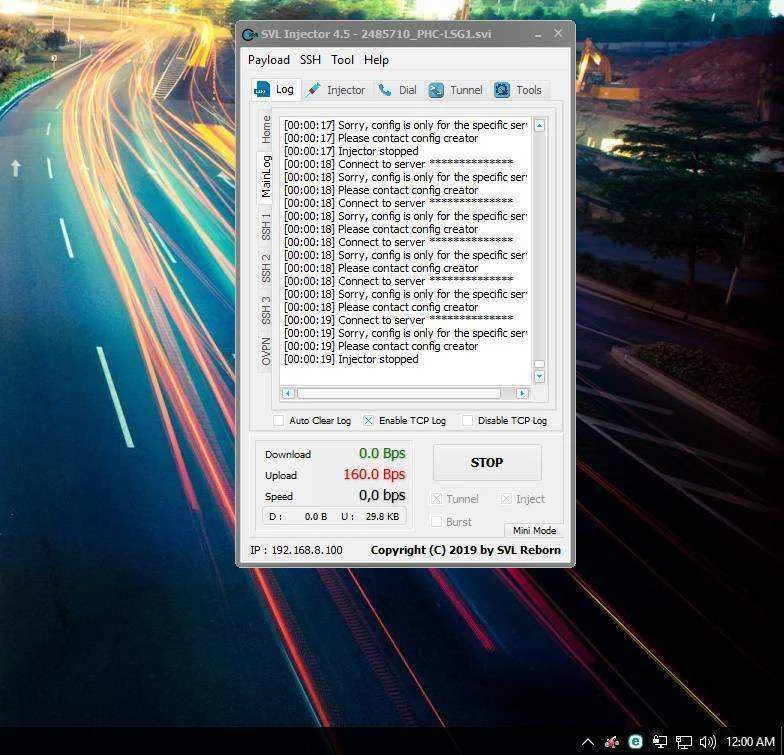Select first log line at 00:00:17 'Sorry, config'

405,125
